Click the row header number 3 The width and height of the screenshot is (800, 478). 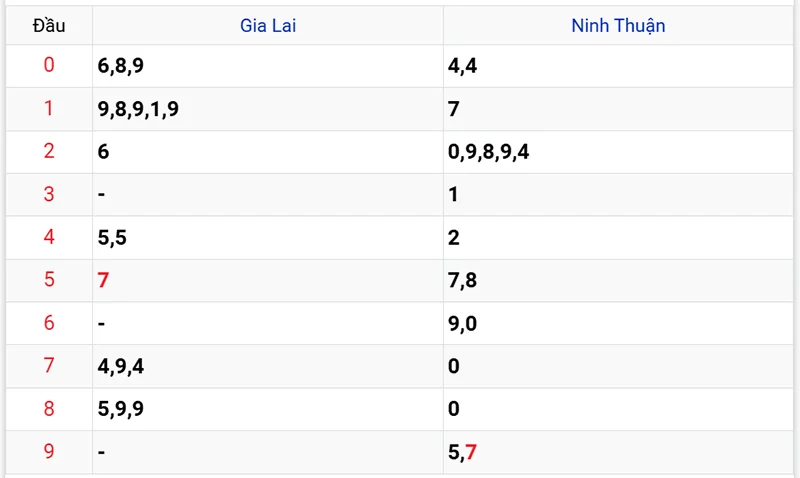[x=49, y=195]
